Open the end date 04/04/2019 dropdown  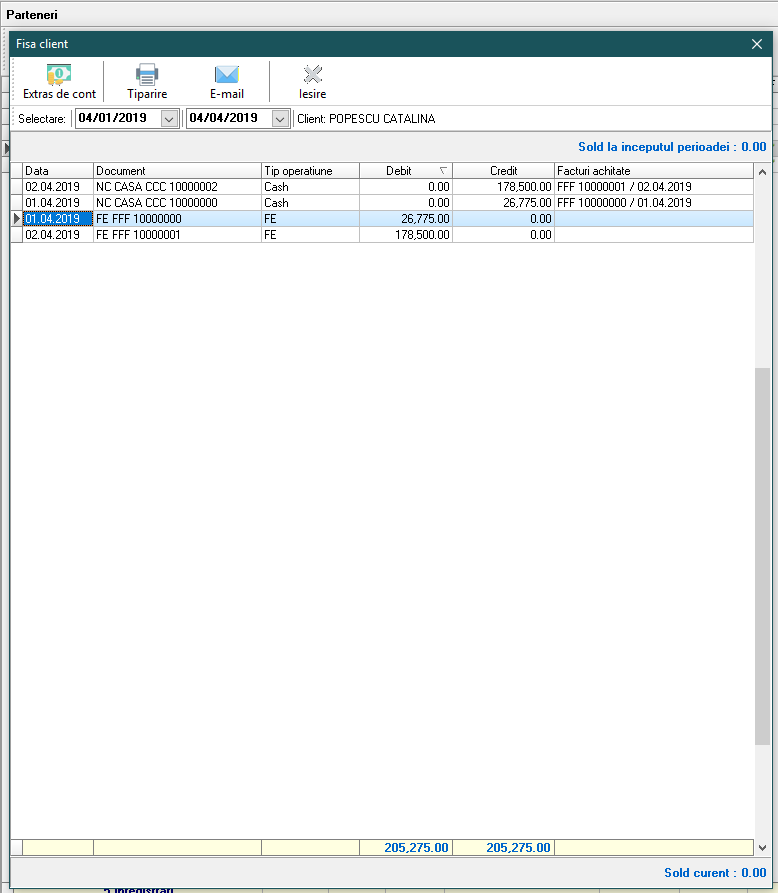coord(280,119)
